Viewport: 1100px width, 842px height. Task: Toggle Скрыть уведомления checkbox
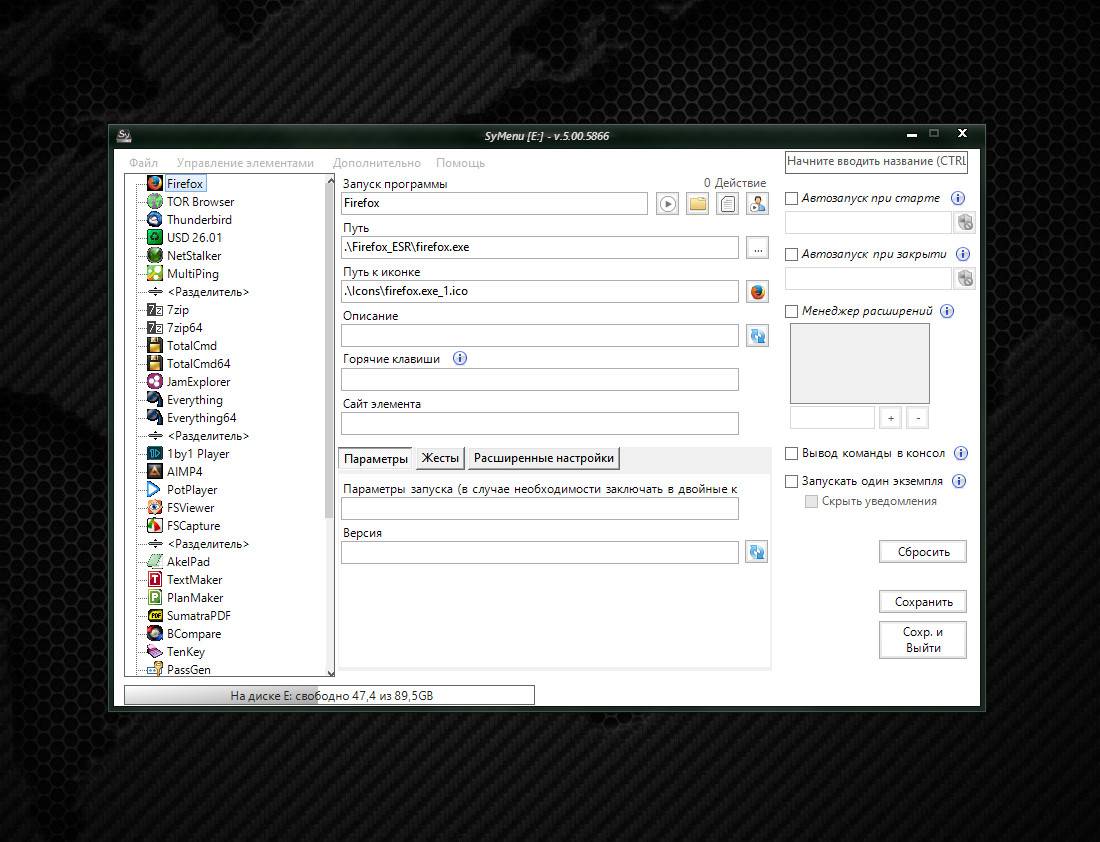coord(811,501)
